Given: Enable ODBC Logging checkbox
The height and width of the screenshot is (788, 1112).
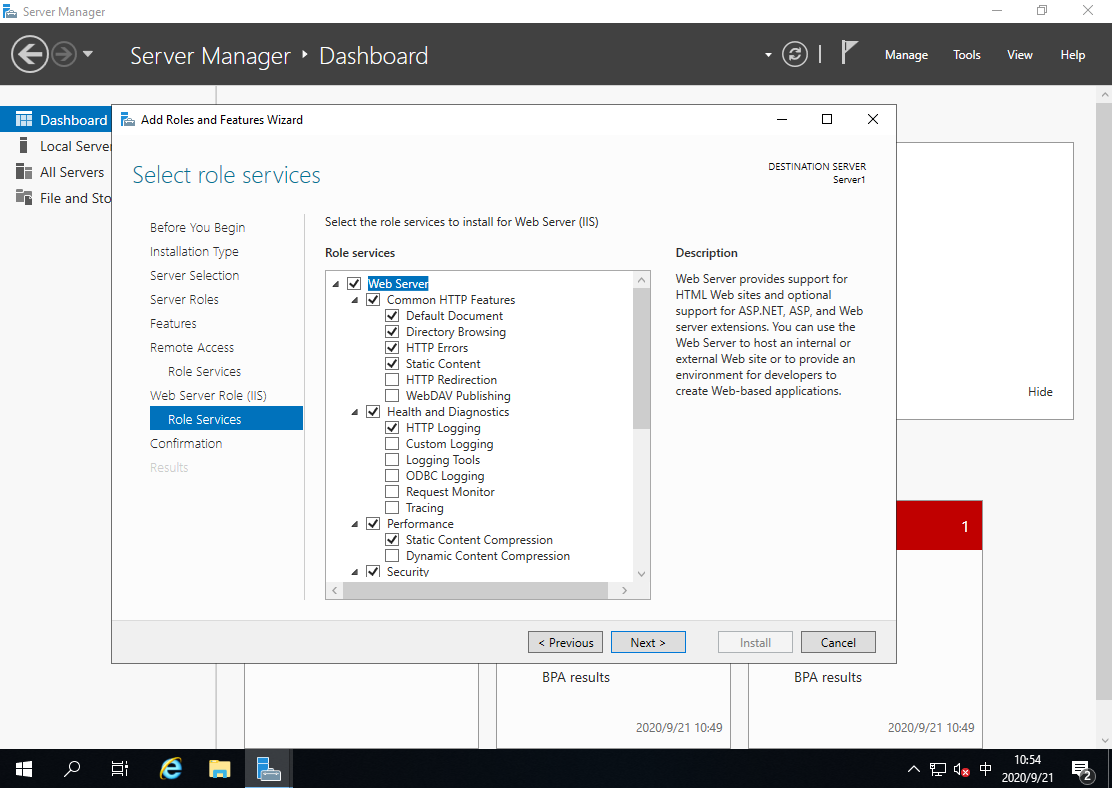Looking at the screenshot, I should tap(391, 475).
